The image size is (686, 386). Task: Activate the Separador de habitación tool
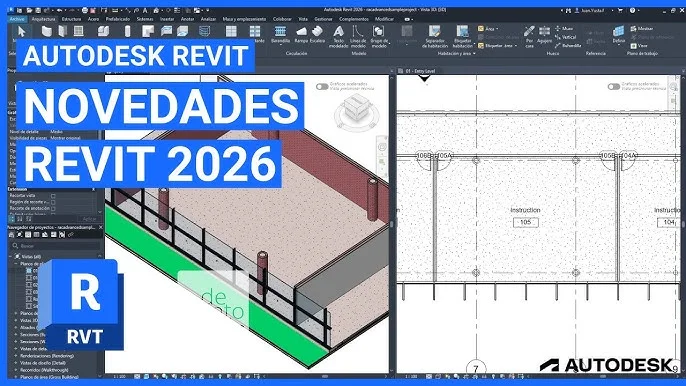click(434, 36)
